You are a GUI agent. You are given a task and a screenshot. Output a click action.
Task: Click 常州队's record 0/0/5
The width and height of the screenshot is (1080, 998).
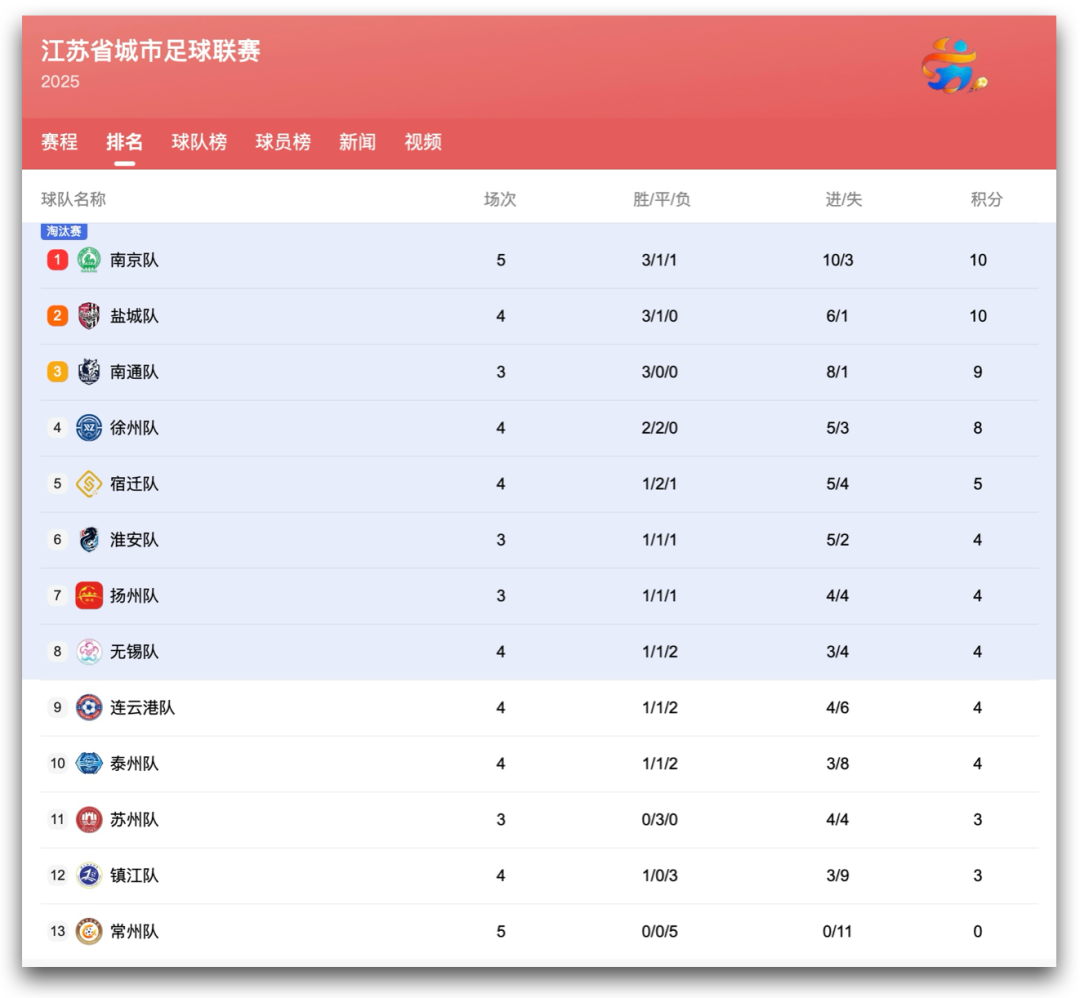point(660,931)
